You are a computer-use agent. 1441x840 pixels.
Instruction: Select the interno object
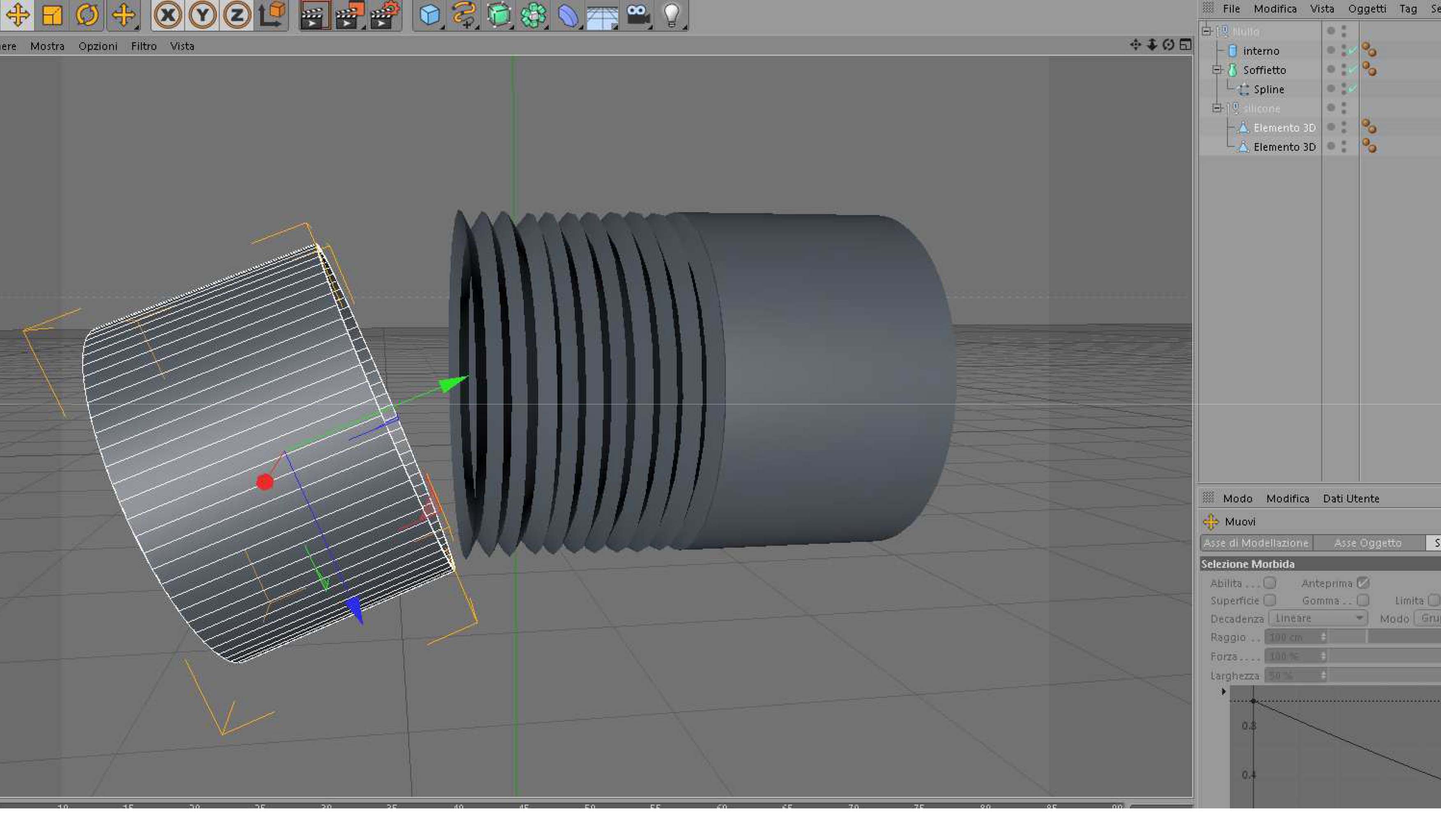pyautogui.click(x=1261, y=51)
